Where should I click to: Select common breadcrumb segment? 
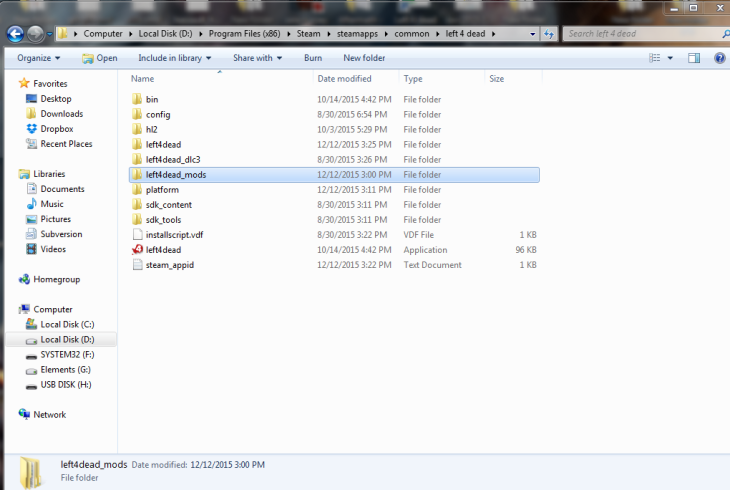coord(412,34)
